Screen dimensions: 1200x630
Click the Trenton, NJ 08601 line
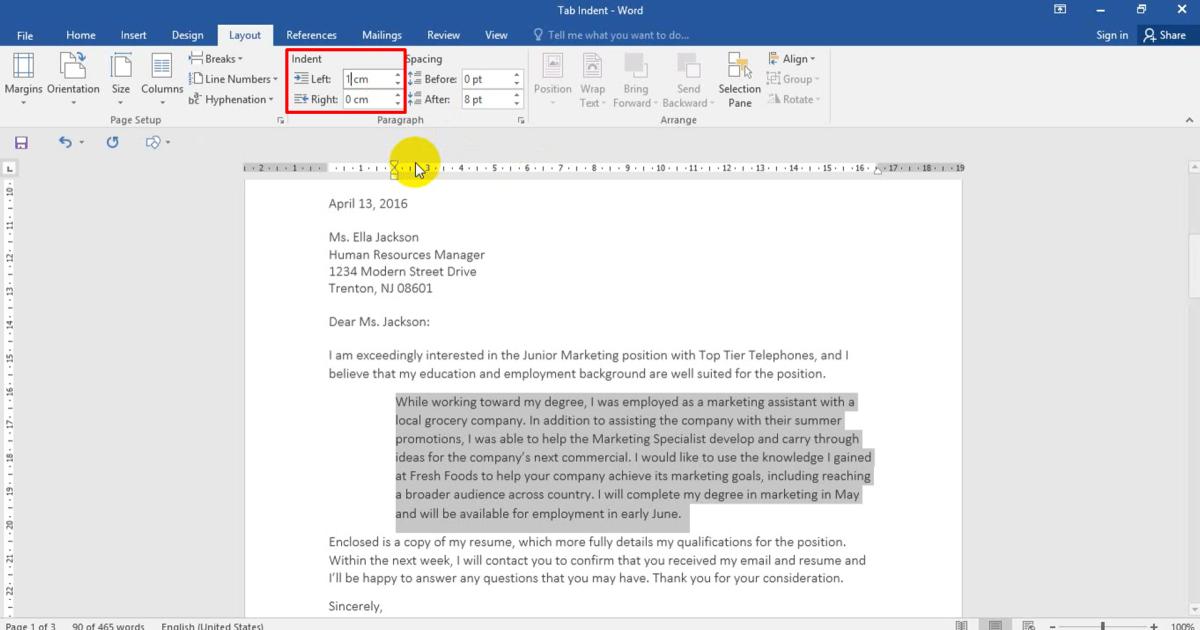[381, 289]
